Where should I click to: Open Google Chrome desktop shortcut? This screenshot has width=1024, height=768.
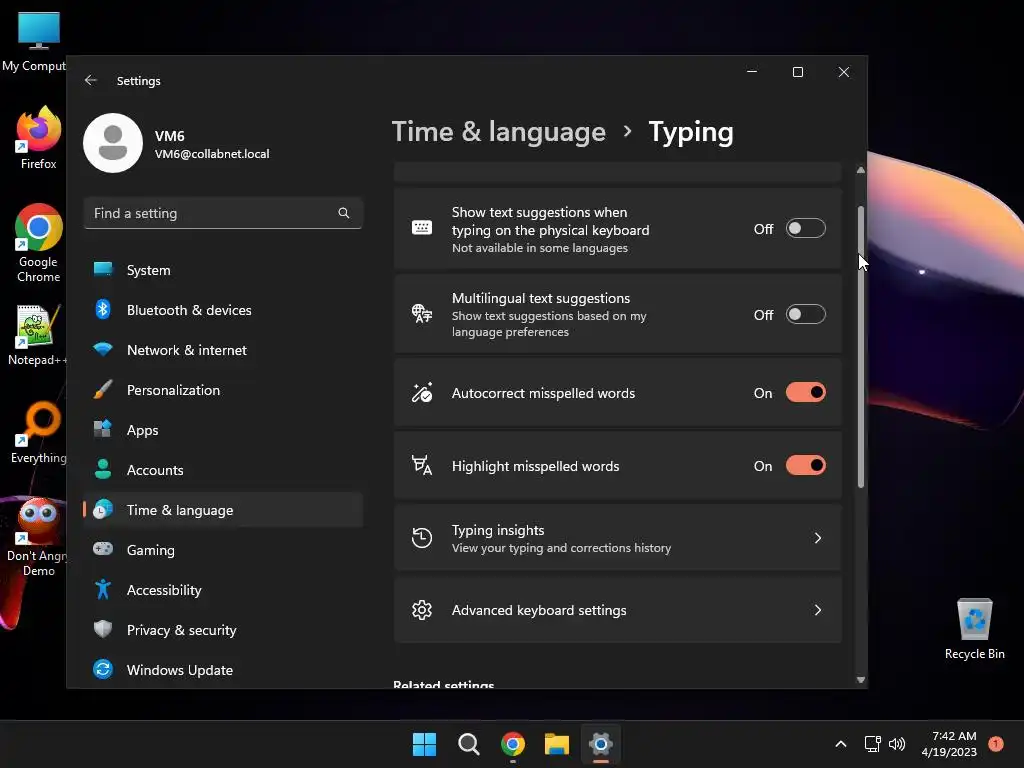pyautogui.click(x=38, y=243)
